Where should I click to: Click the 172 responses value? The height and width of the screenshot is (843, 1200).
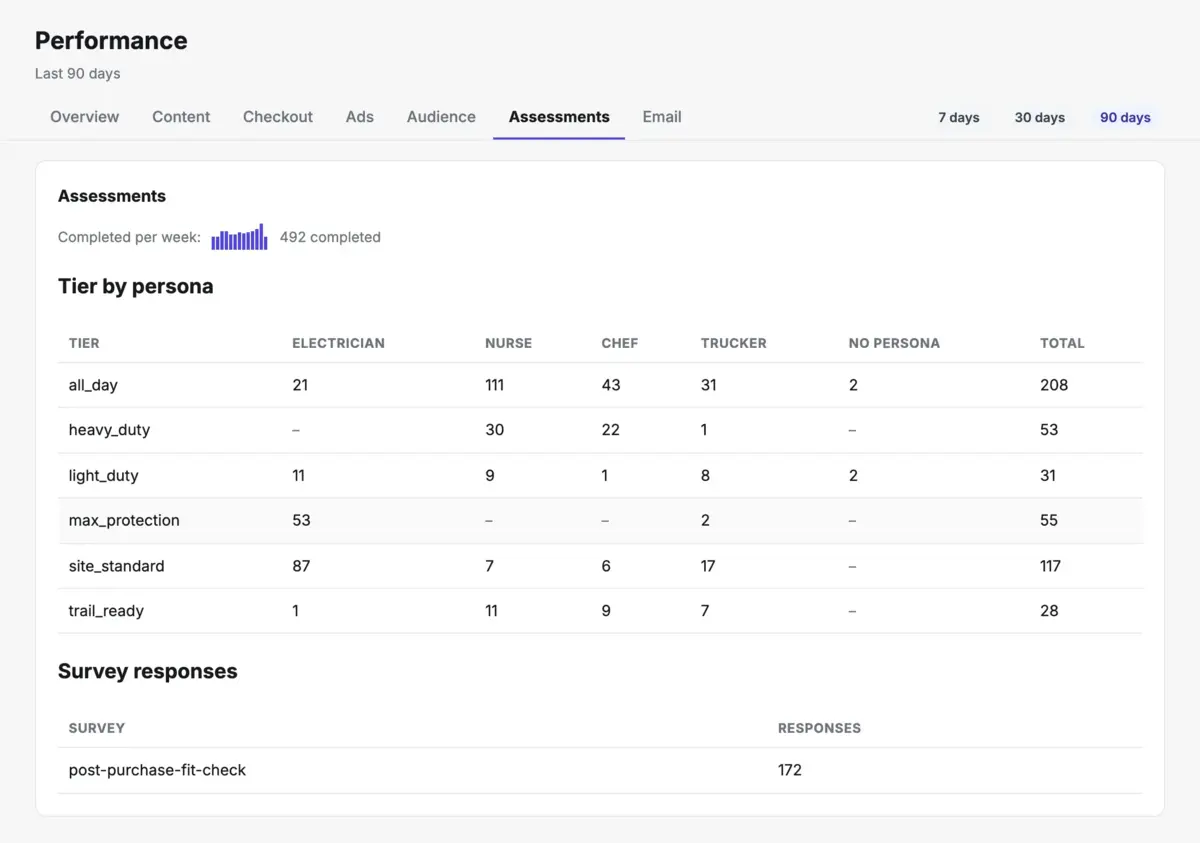(x=790, y=770)
